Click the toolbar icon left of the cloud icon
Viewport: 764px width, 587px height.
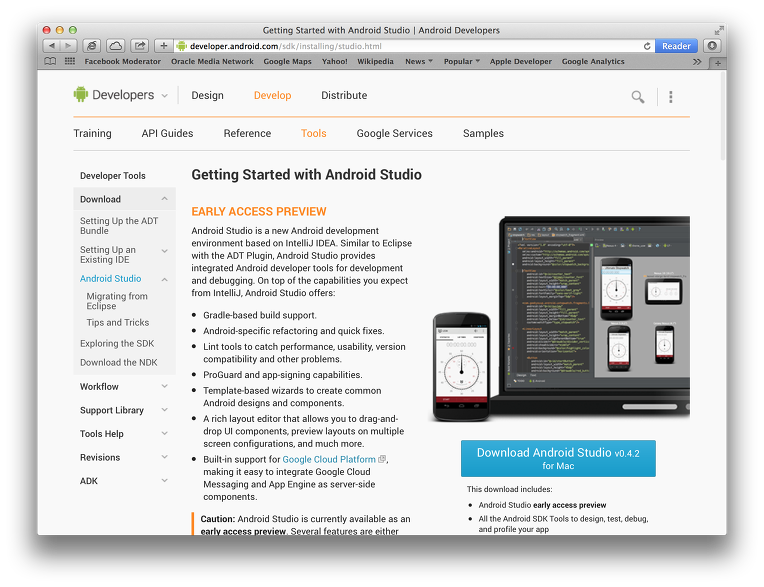pyautogui.click(x=91, y=46)
